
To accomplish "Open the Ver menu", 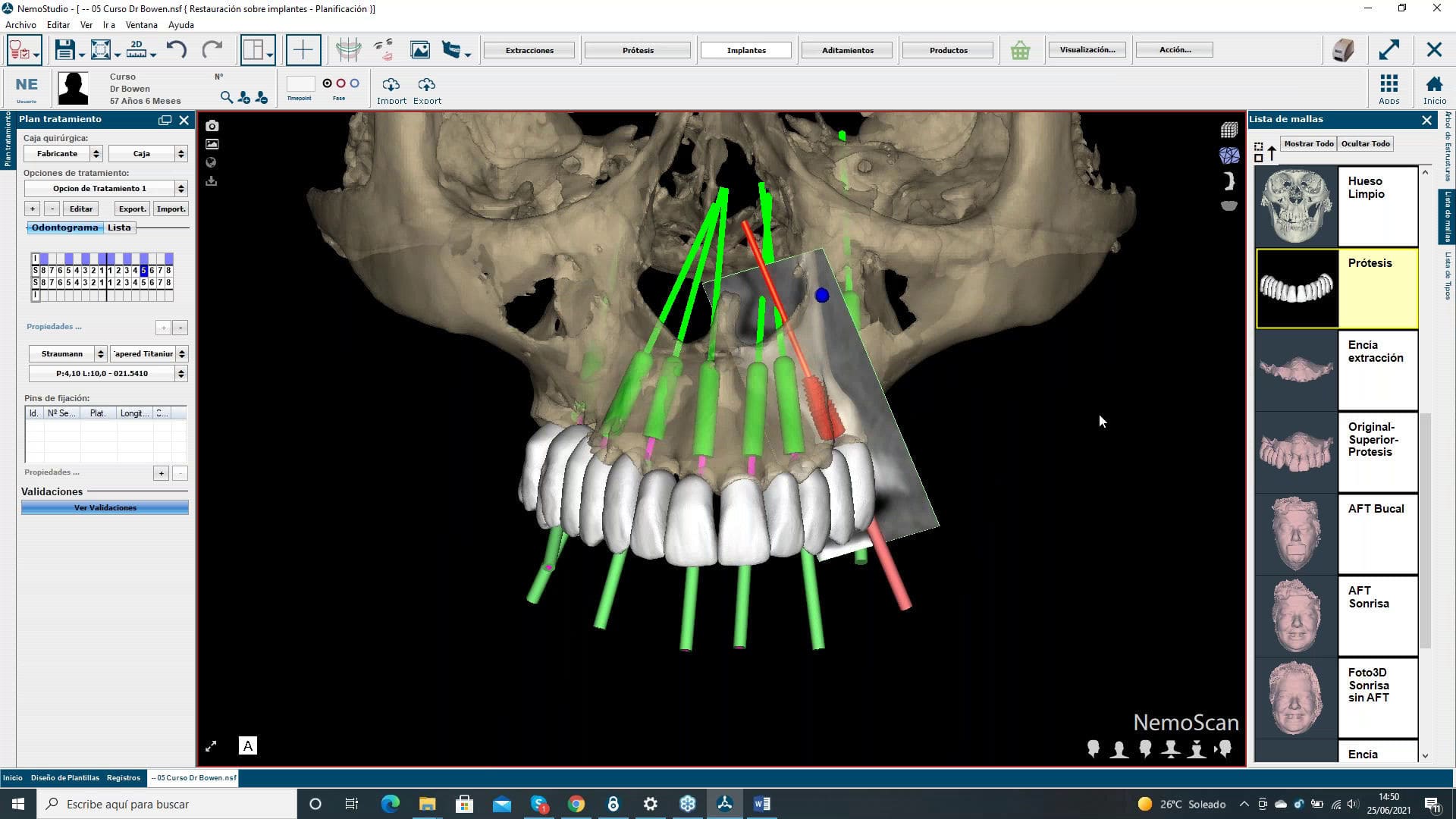I will tap(86, 24).
